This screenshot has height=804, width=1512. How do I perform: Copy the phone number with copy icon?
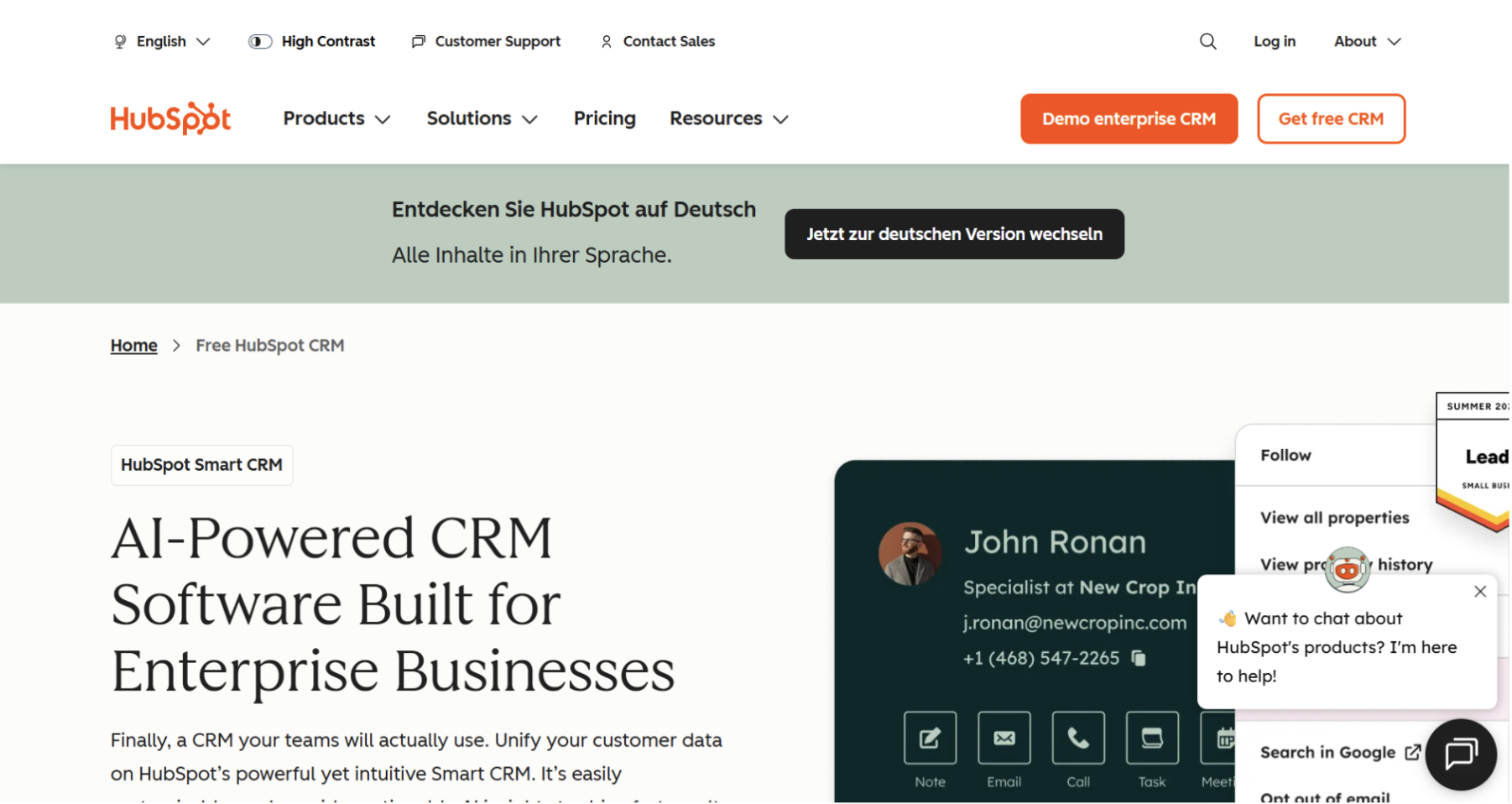point(1139,658)
